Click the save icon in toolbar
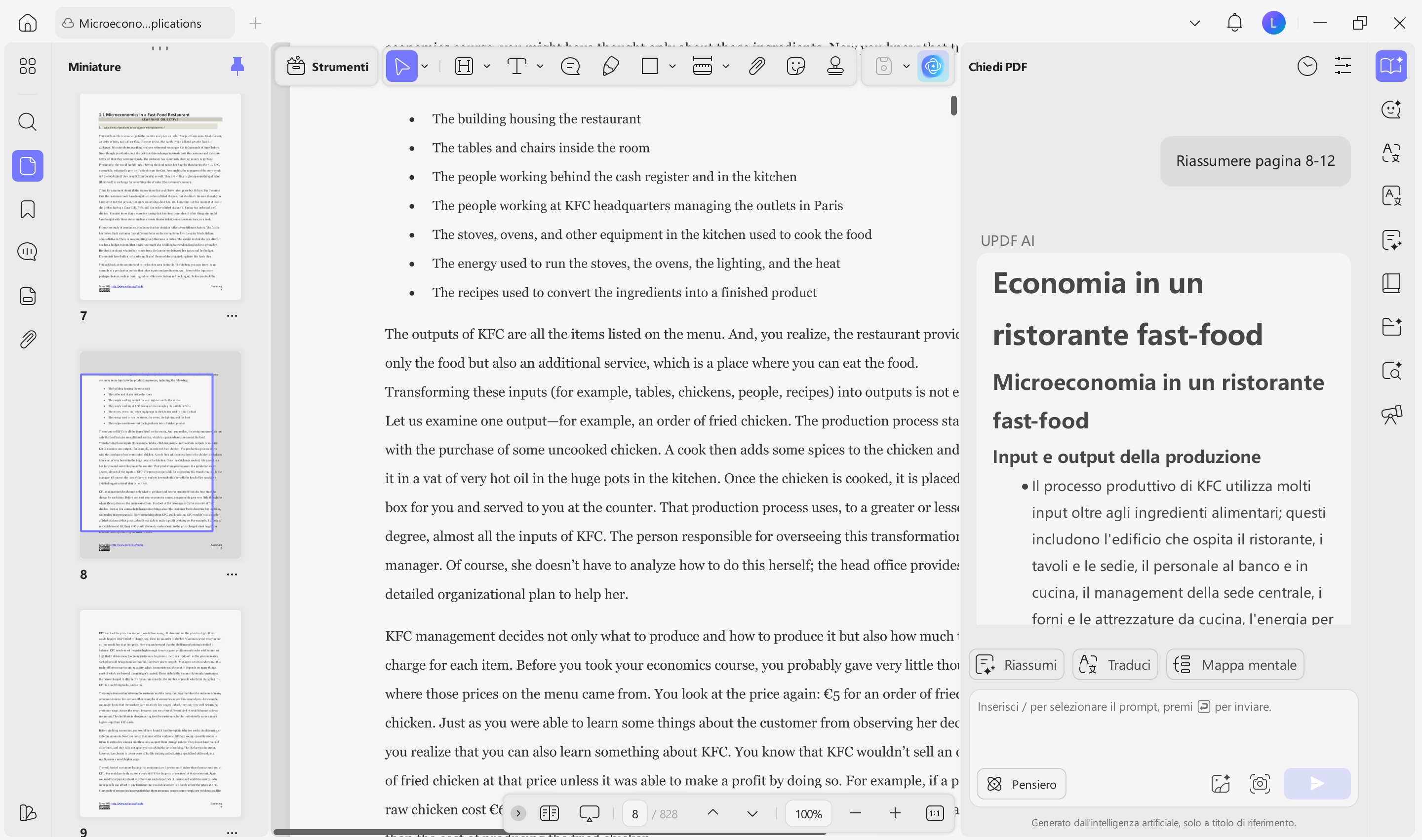1422x840 pixels. pyautogui.click(x=883, y=66)
